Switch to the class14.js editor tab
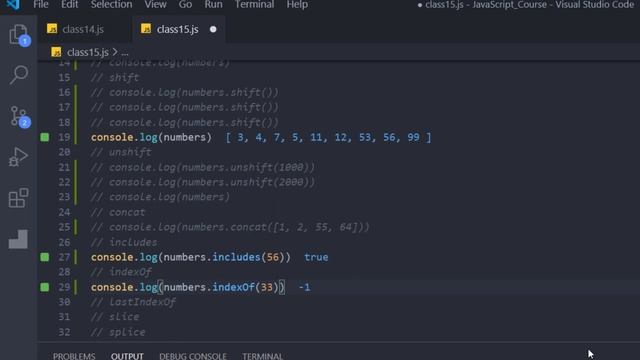The height and width of the screenshot is (360, 640). click(84, 29)
